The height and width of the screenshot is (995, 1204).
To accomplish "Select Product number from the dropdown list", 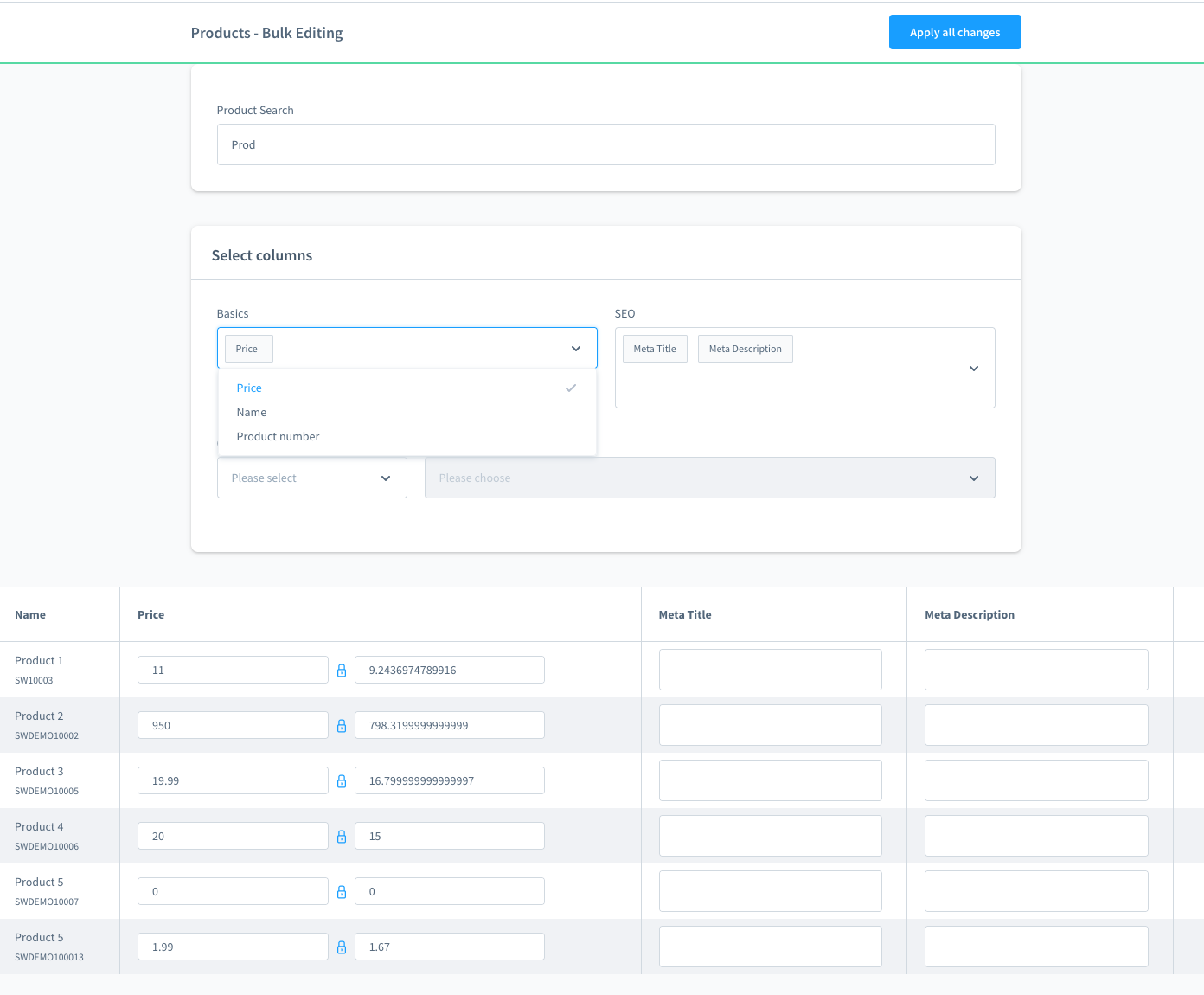I will (278, 437).
